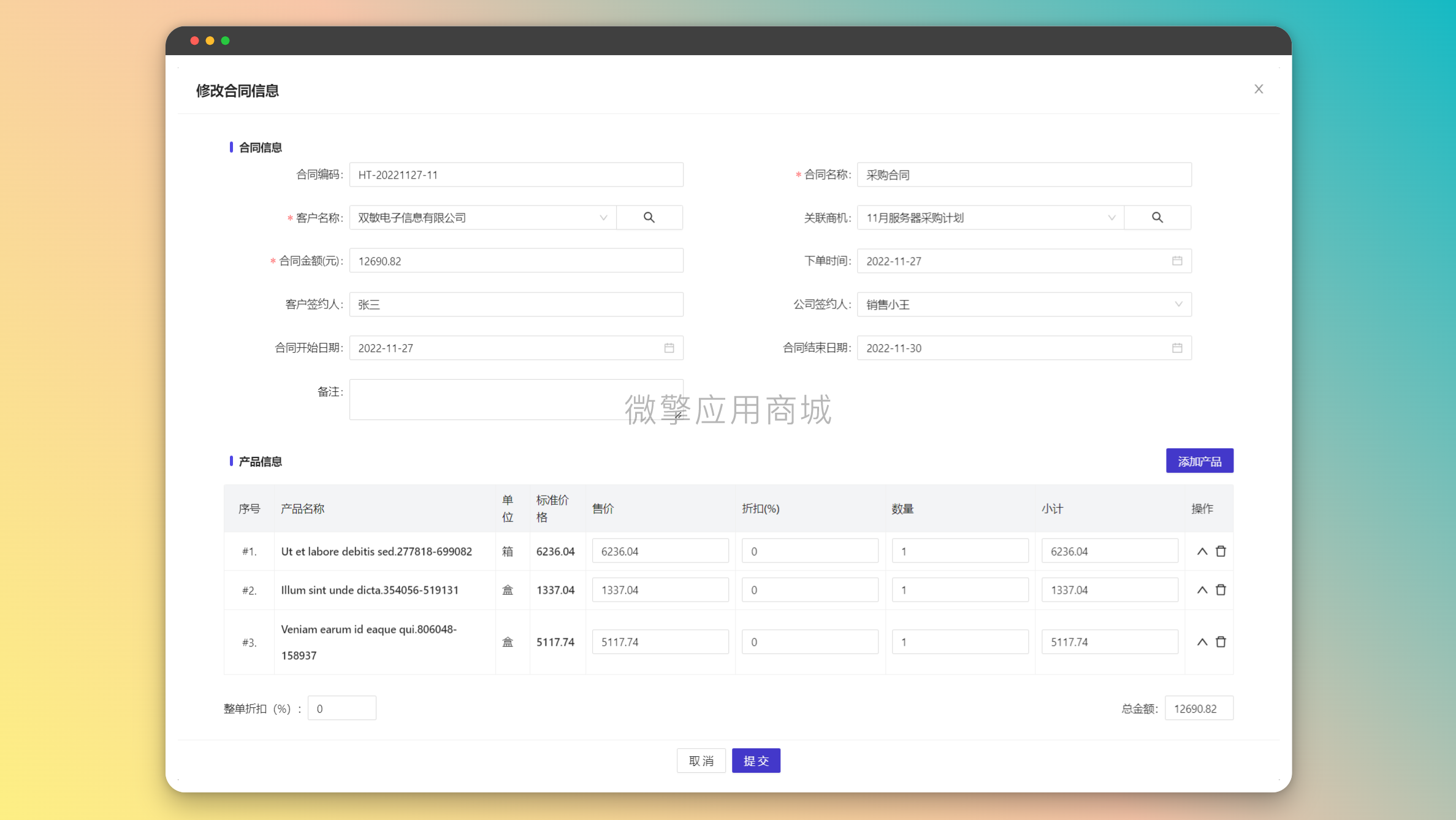Click the 整单折扣 input field
Screen dimensions: 1456x820
[341, 708]
